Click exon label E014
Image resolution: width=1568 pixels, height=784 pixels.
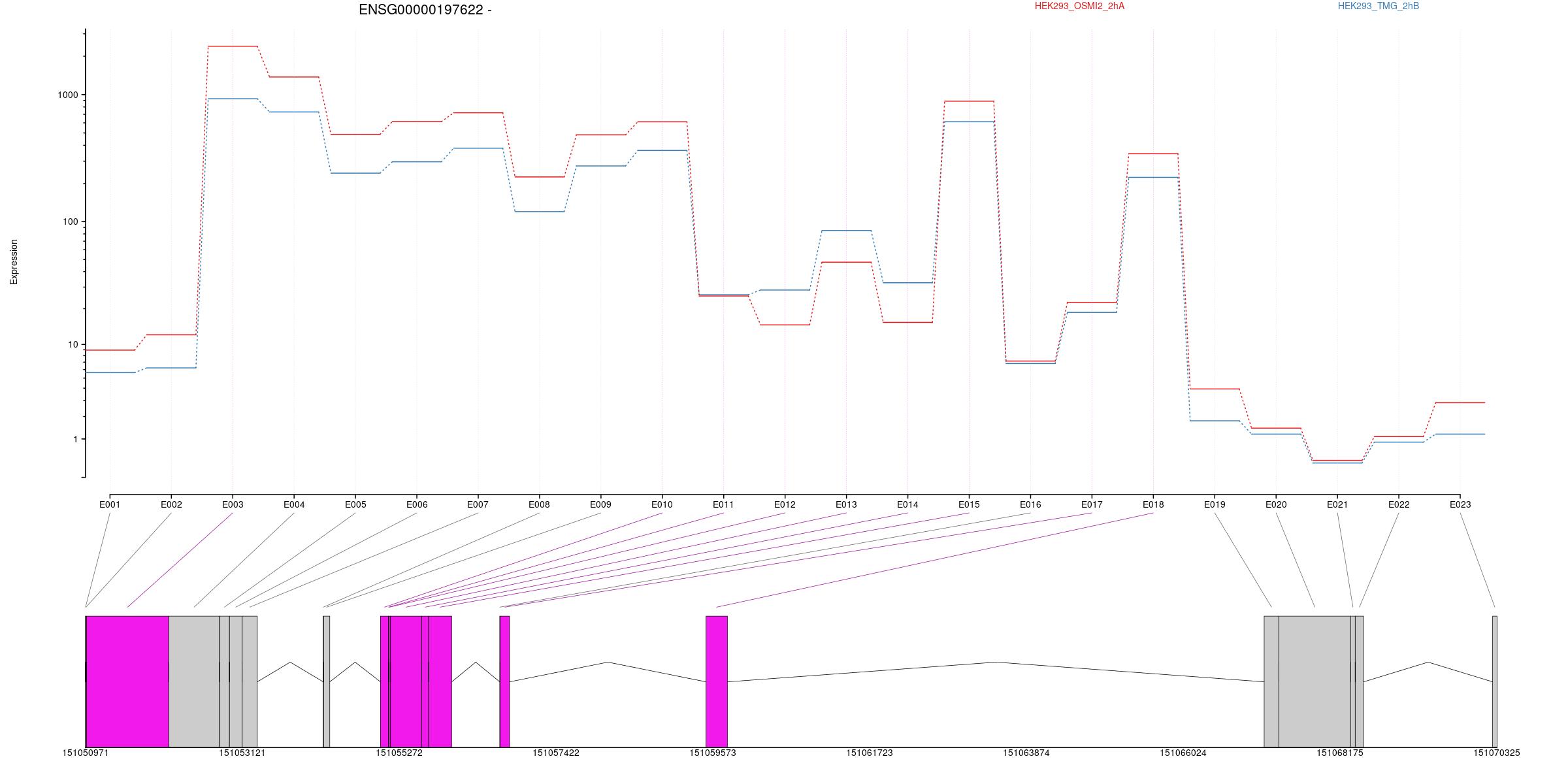(907, 504)
